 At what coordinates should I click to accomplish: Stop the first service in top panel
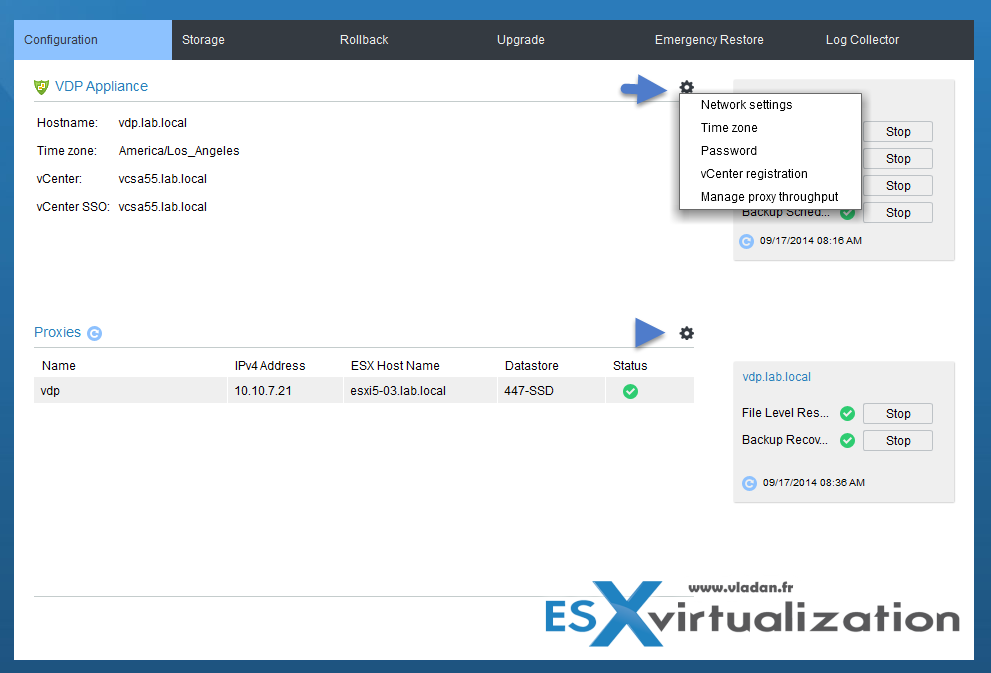click(x=897, y=131)
